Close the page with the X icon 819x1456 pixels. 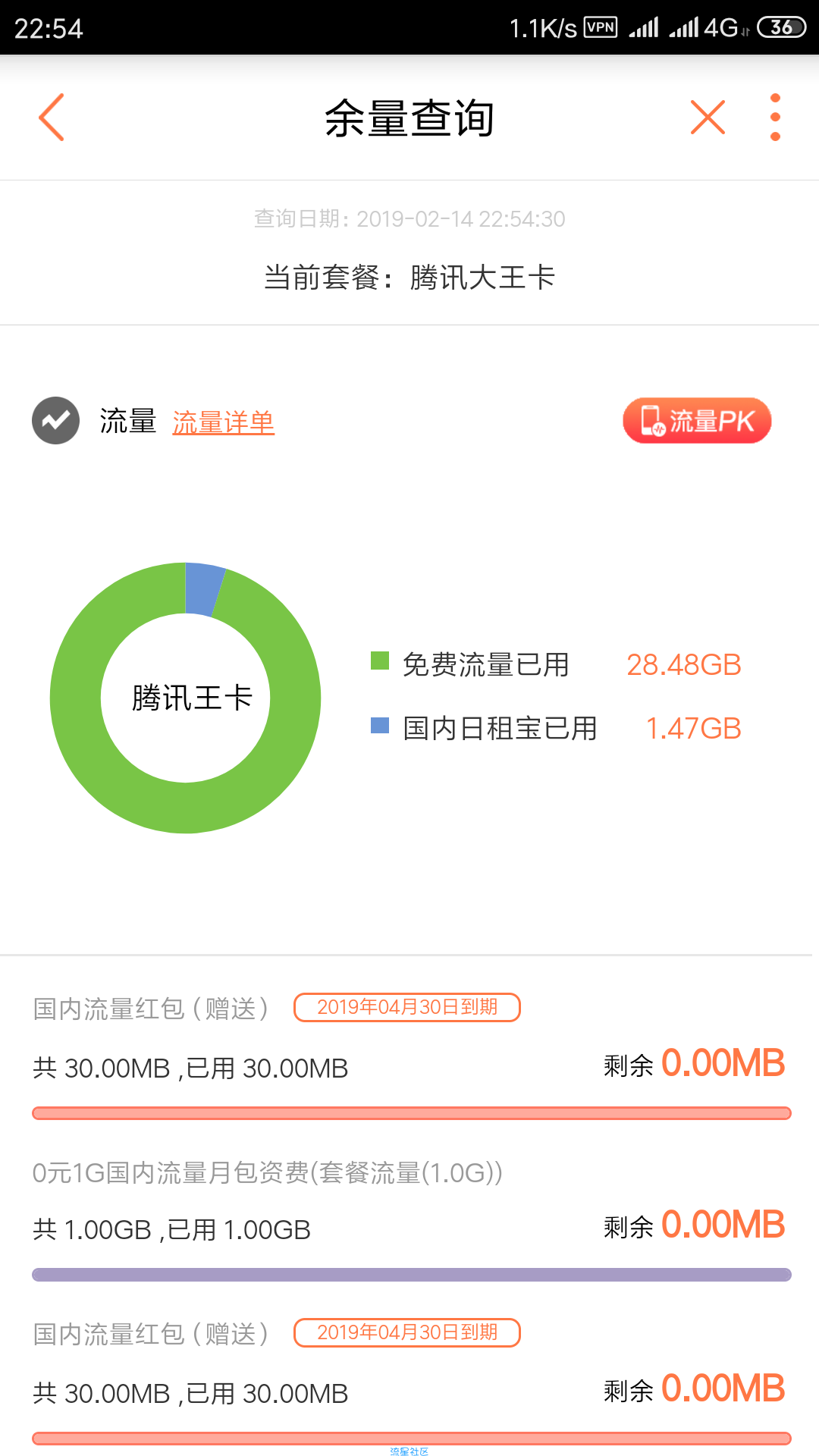coord(708,118)
